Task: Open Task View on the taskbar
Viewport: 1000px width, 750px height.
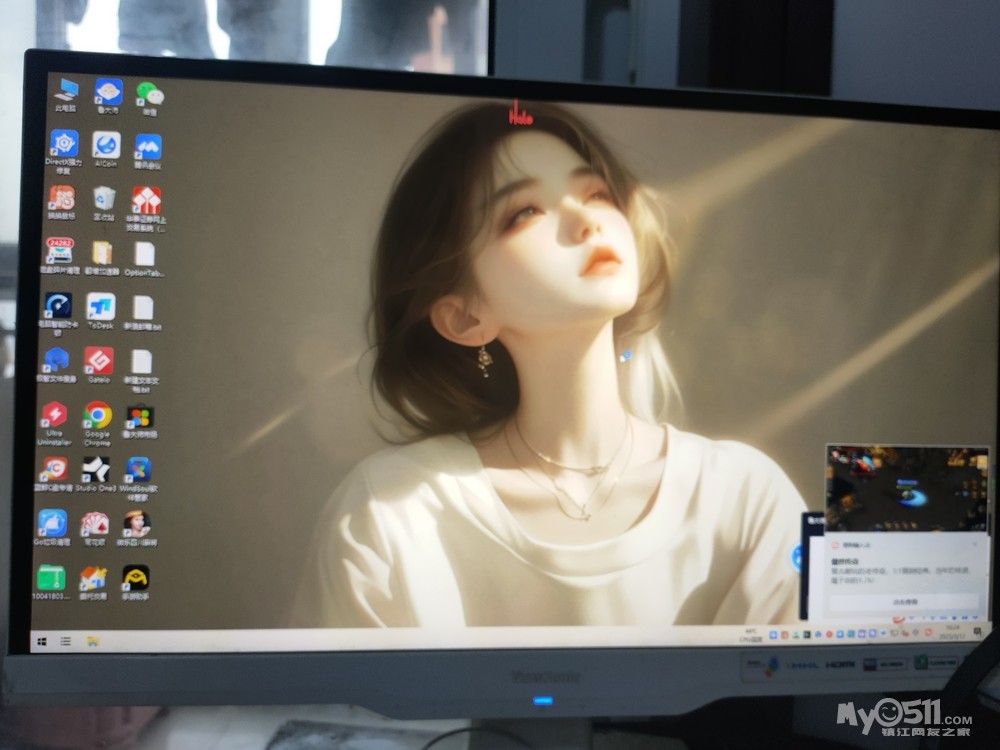Action: (x=66, y=640)
